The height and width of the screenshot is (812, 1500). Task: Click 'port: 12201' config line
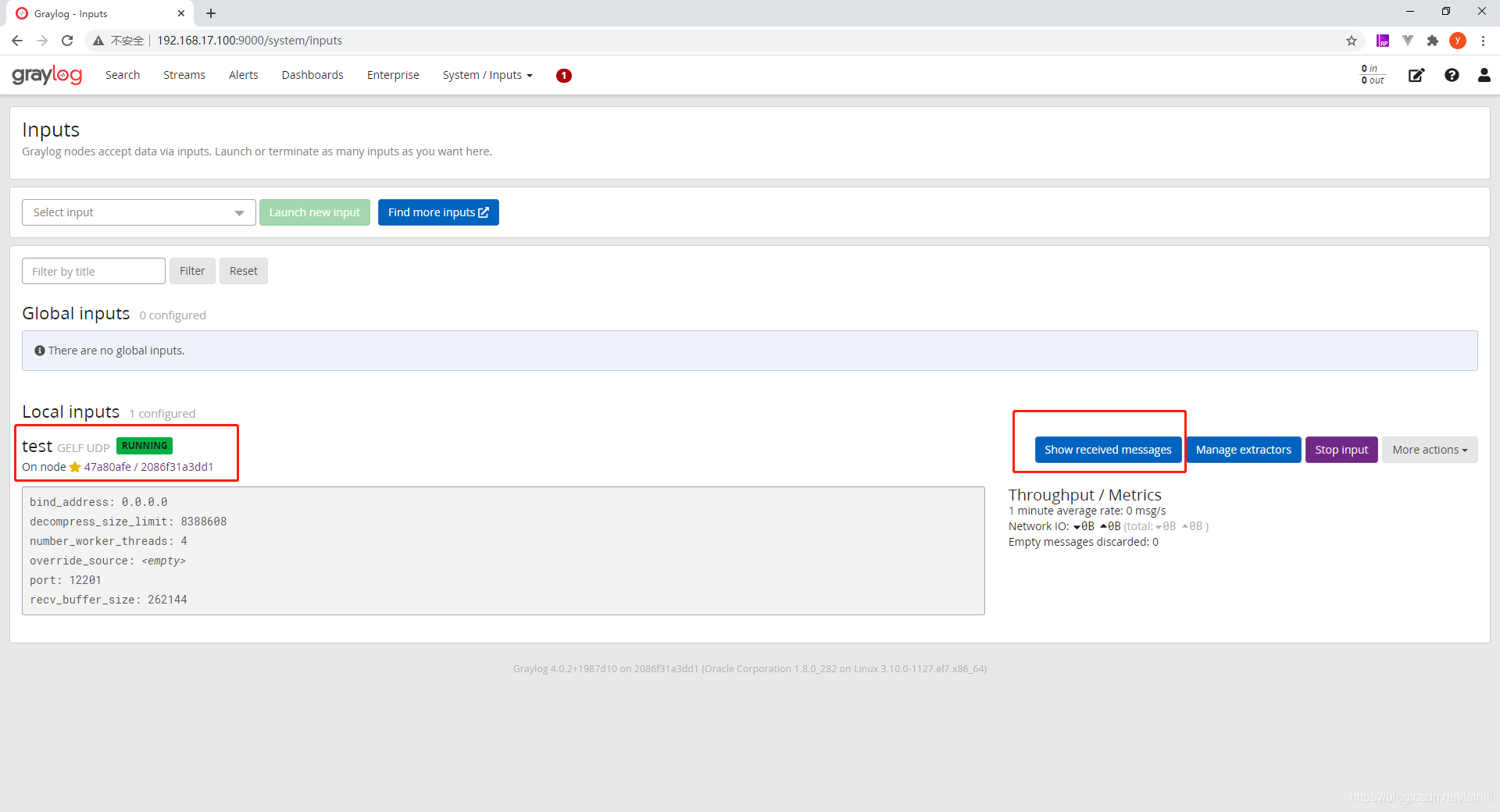(66, 580)
